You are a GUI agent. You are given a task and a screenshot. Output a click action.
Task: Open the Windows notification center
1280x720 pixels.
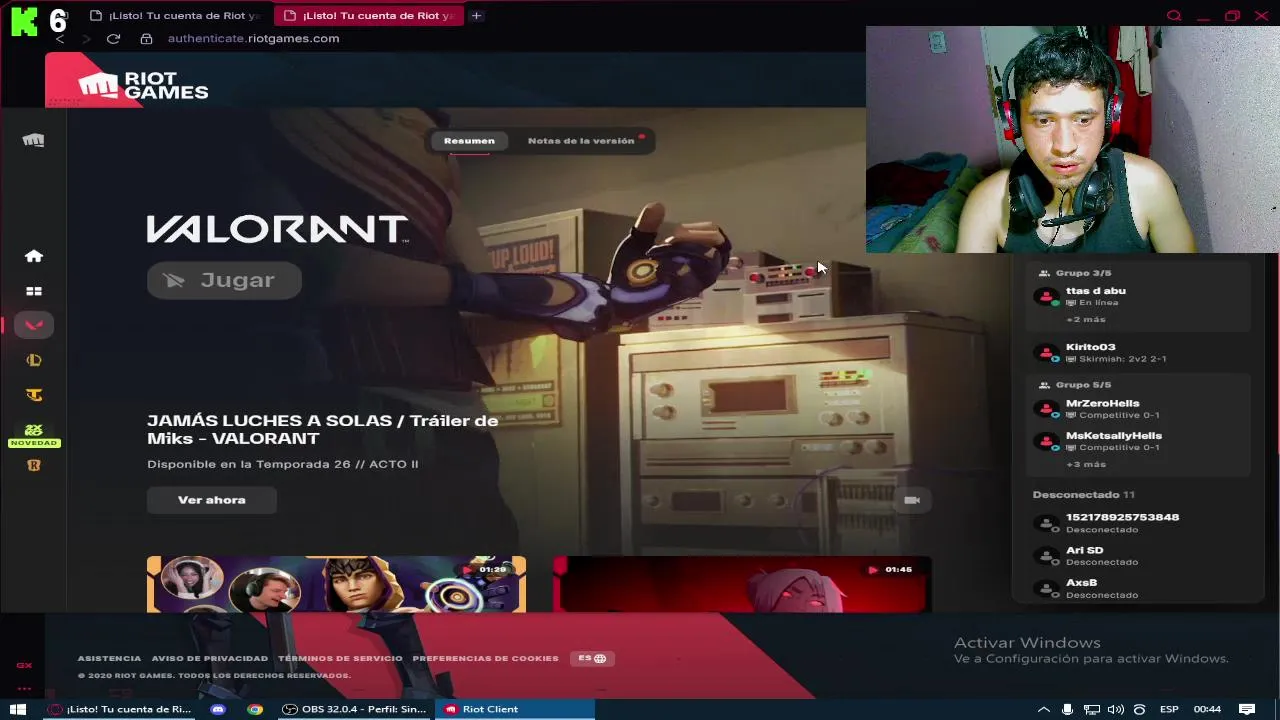(x=1247, y=709)
